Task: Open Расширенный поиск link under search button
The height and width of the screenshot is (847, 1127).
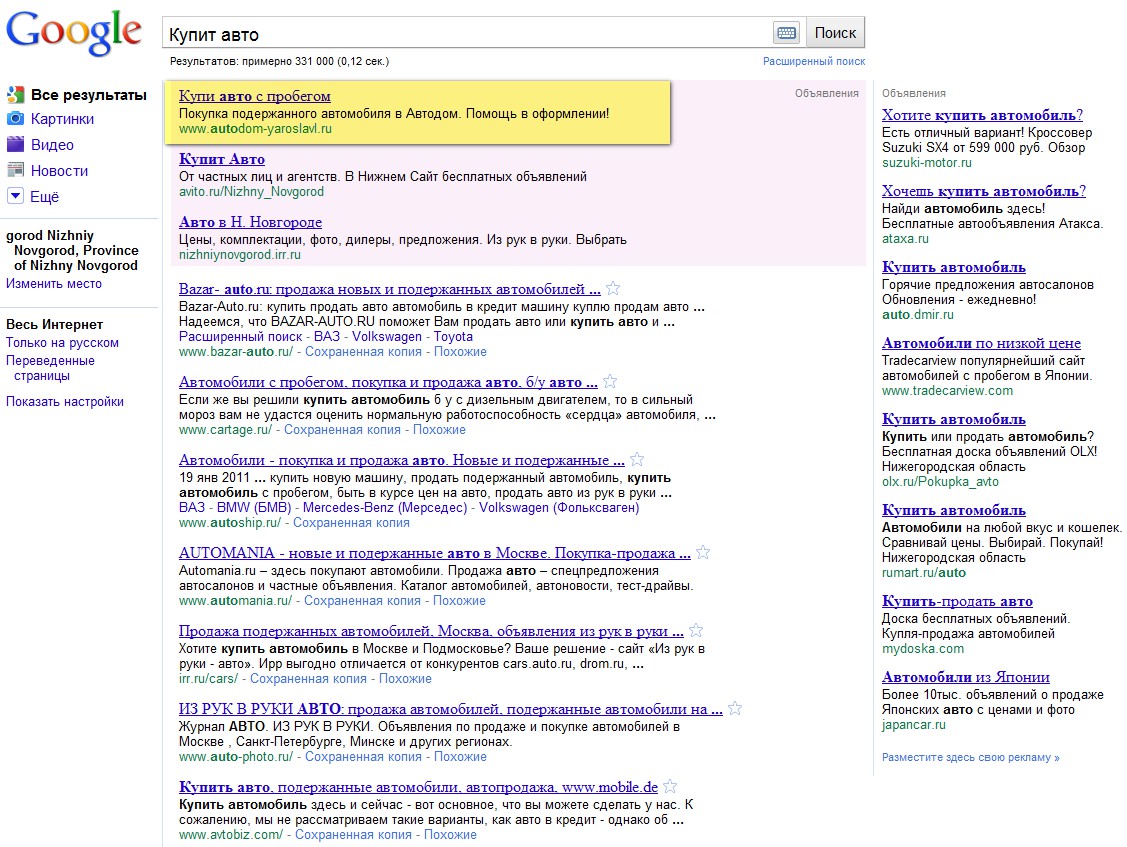Action: point(814,62)
